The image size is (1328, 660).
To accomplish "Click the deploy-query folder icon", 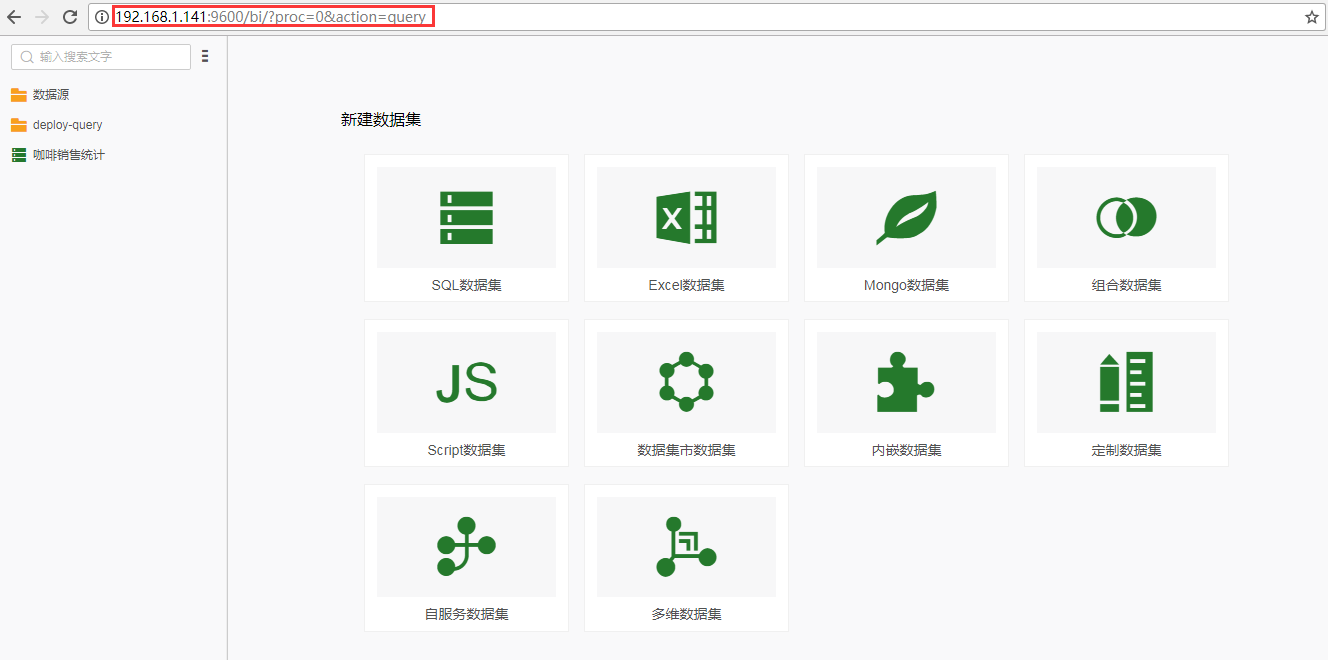I will (19, 125).
